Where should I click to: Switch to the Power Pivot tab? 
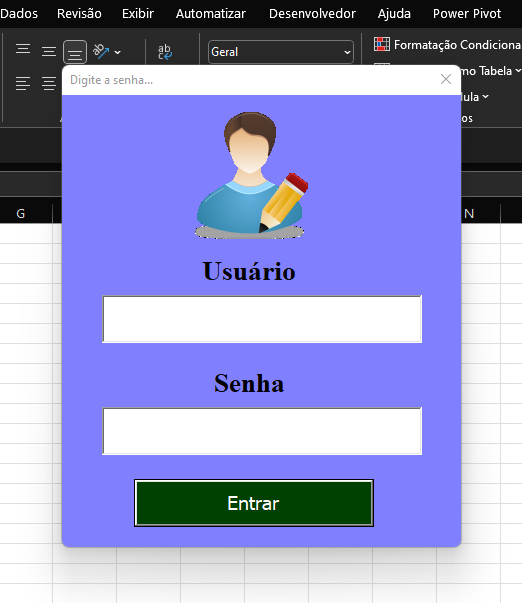467,14
